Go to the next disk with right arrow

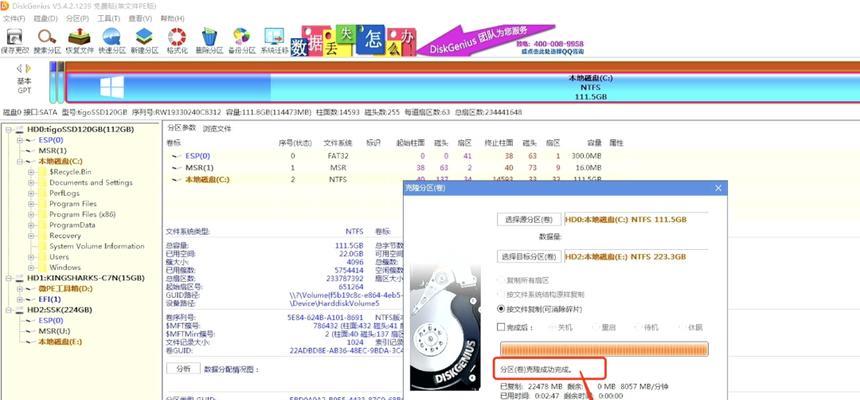(x=29, y=69)
